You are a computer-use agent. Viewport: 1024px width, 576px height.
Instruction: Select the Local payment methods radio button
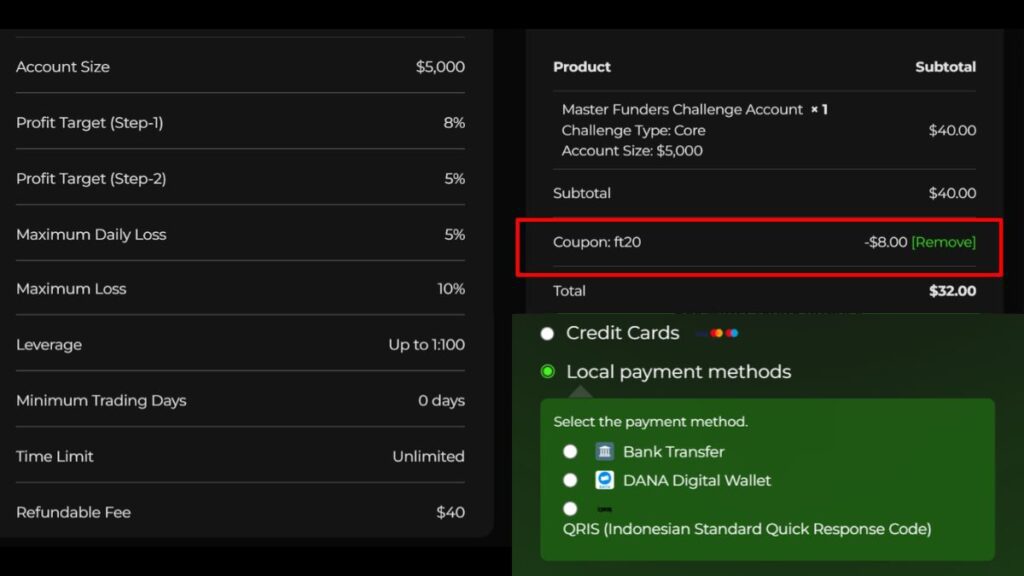[x=547, y=372]
